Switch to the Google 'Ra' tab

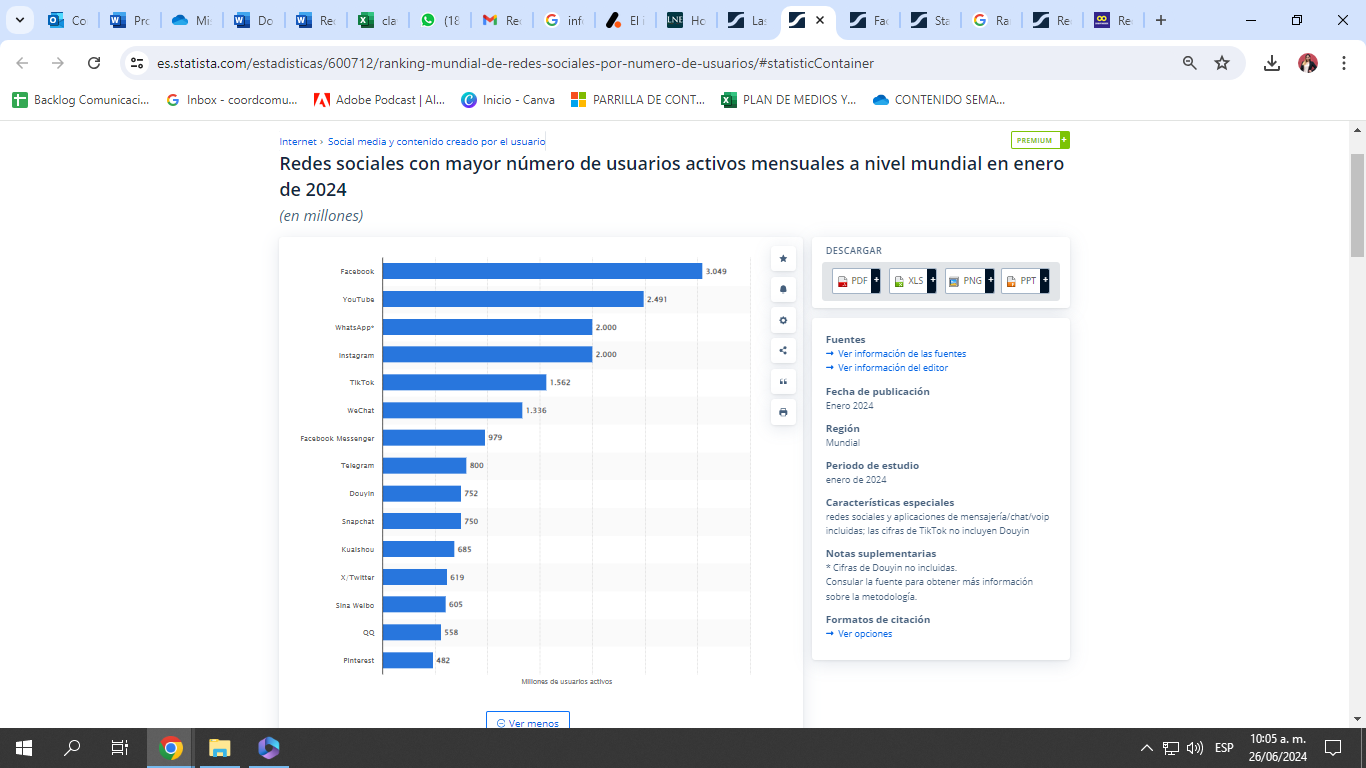coord(993,20)
